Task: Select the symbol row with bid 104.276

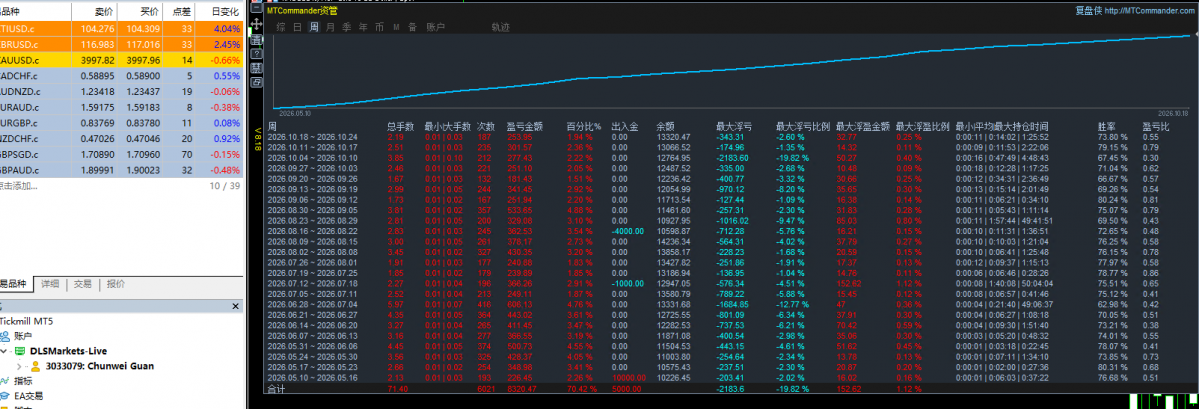Action: [x=122, y=28]
